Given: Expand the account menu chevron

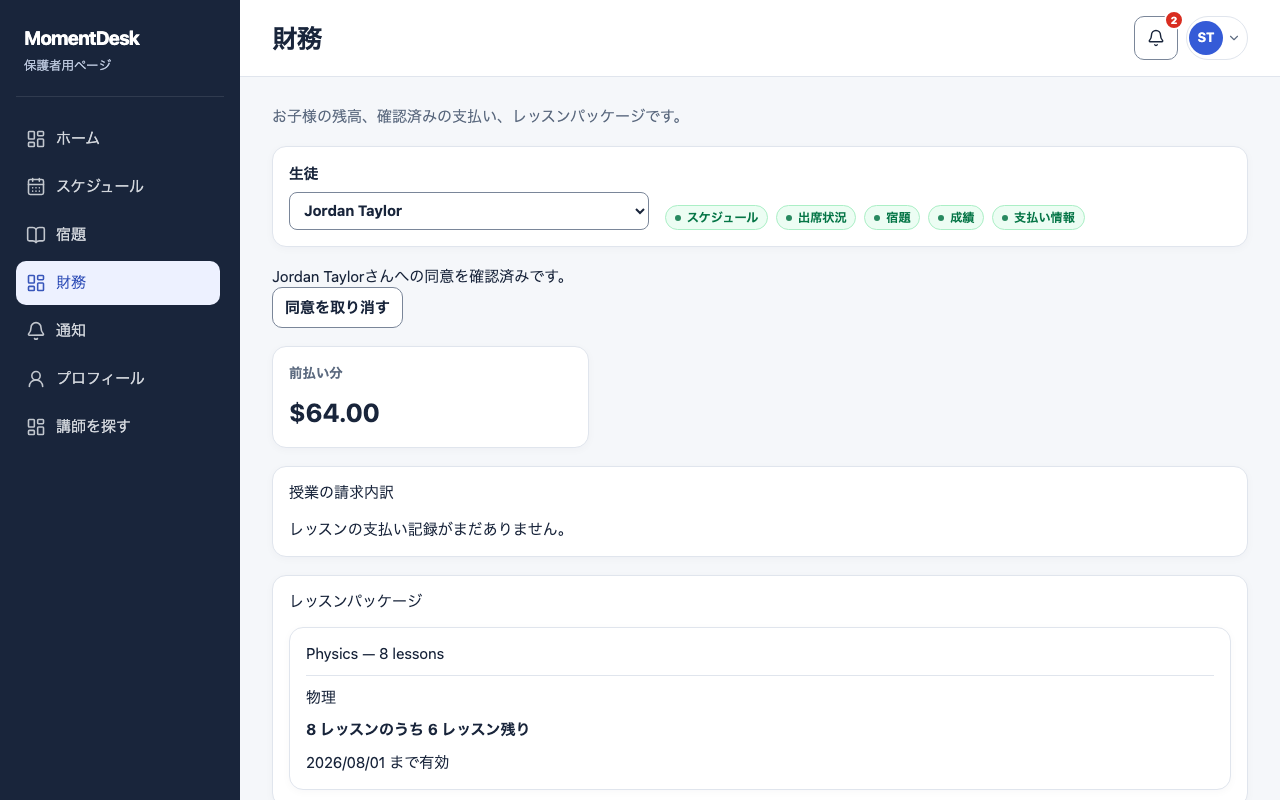Looking at the screenshot, I should [1234, 38].
